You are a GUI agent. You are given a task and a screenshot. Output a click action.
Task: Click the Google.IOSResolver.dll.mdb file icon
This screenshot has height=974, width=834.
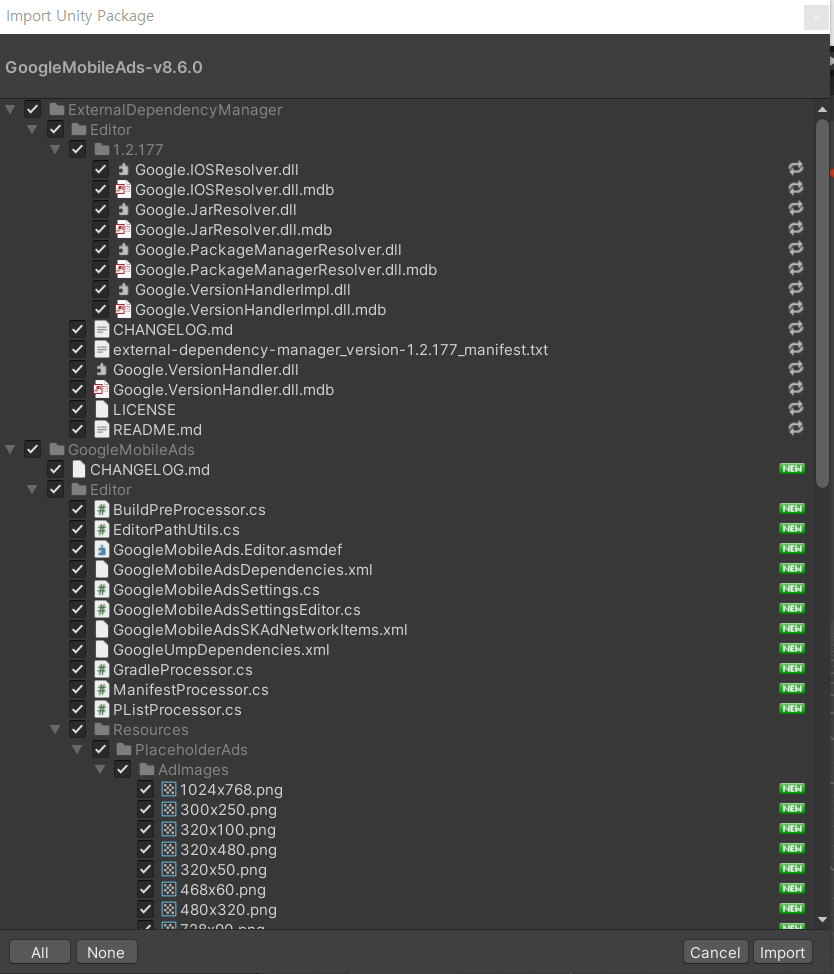click(x=124, y=189)
